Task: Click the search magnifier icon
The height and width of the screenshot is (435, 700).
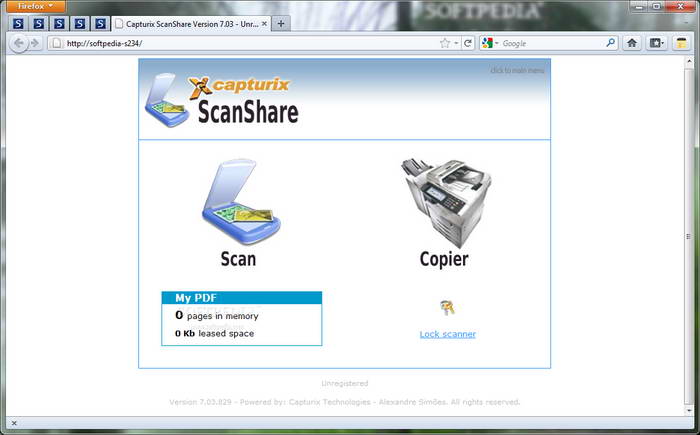Action: pyautogui.click(x=610, y=43)
